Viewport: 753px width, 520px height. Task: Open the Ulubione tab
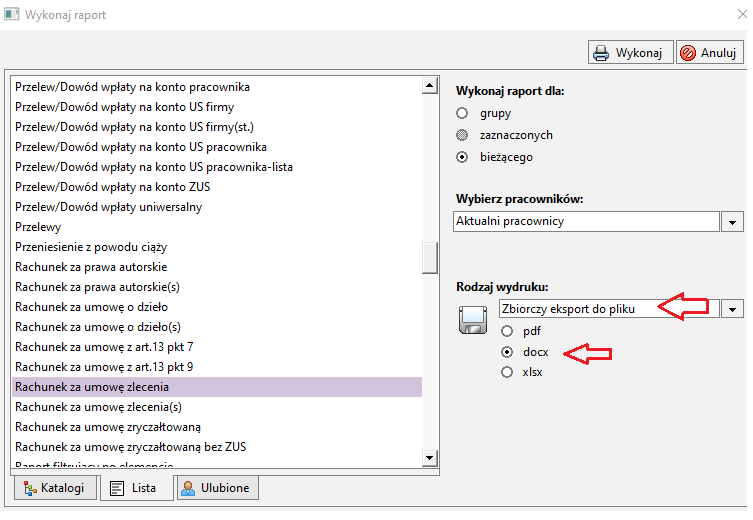coord(218,488)
